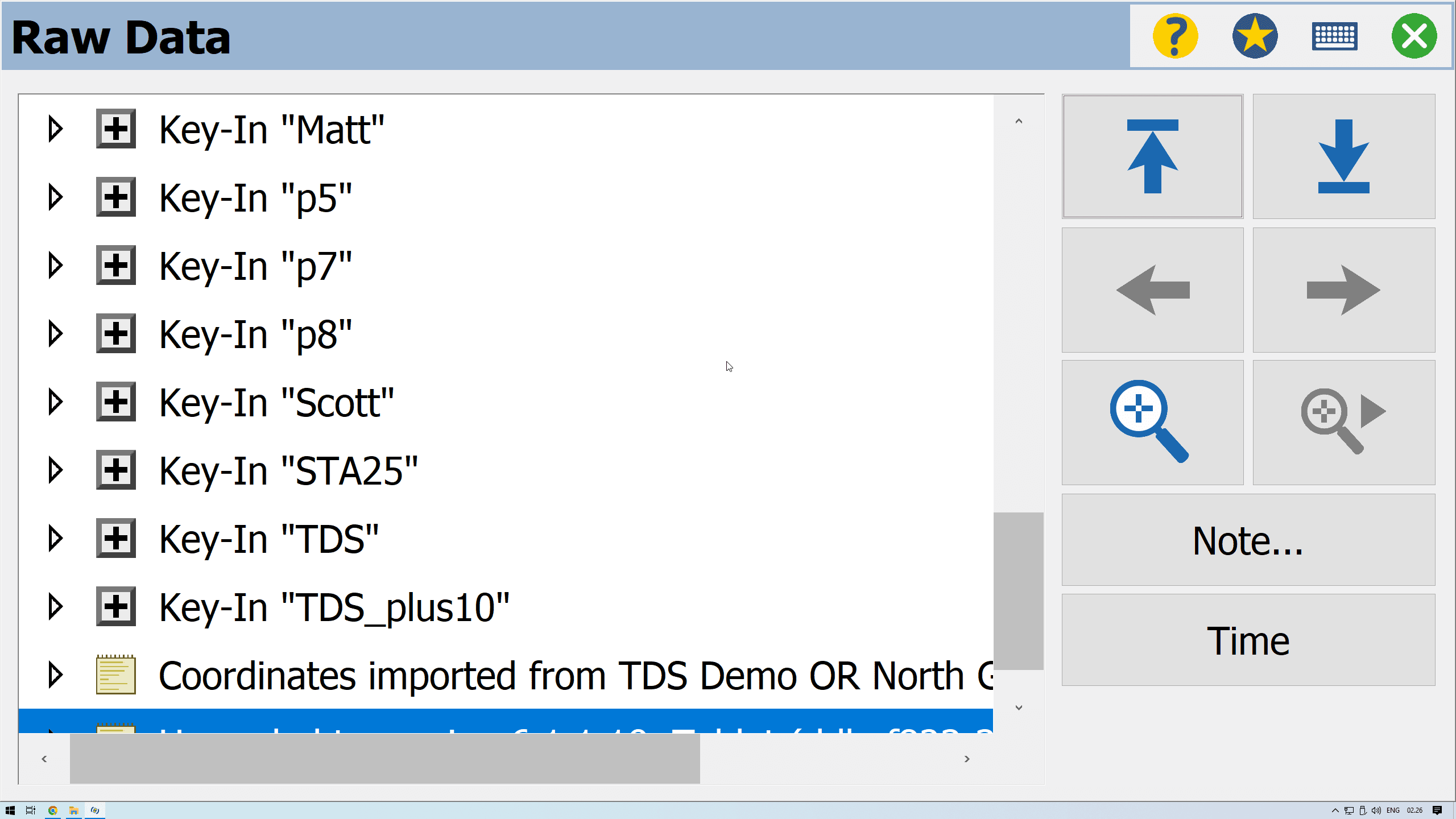
Task: Jump to top with blue up-arrow button
Action: (x=1152, y=156)
